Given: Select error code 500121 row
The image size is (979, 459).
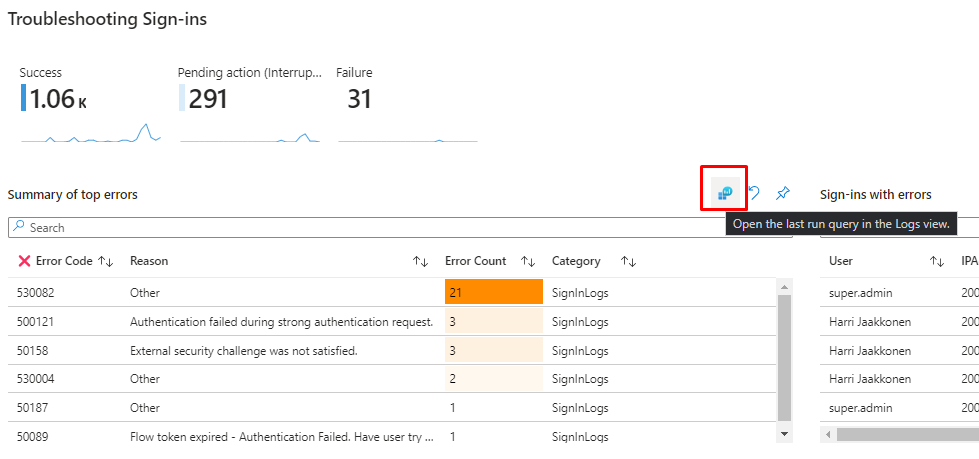Looking at the screenshot, I should pyautogui.click(x=37, y=322).
